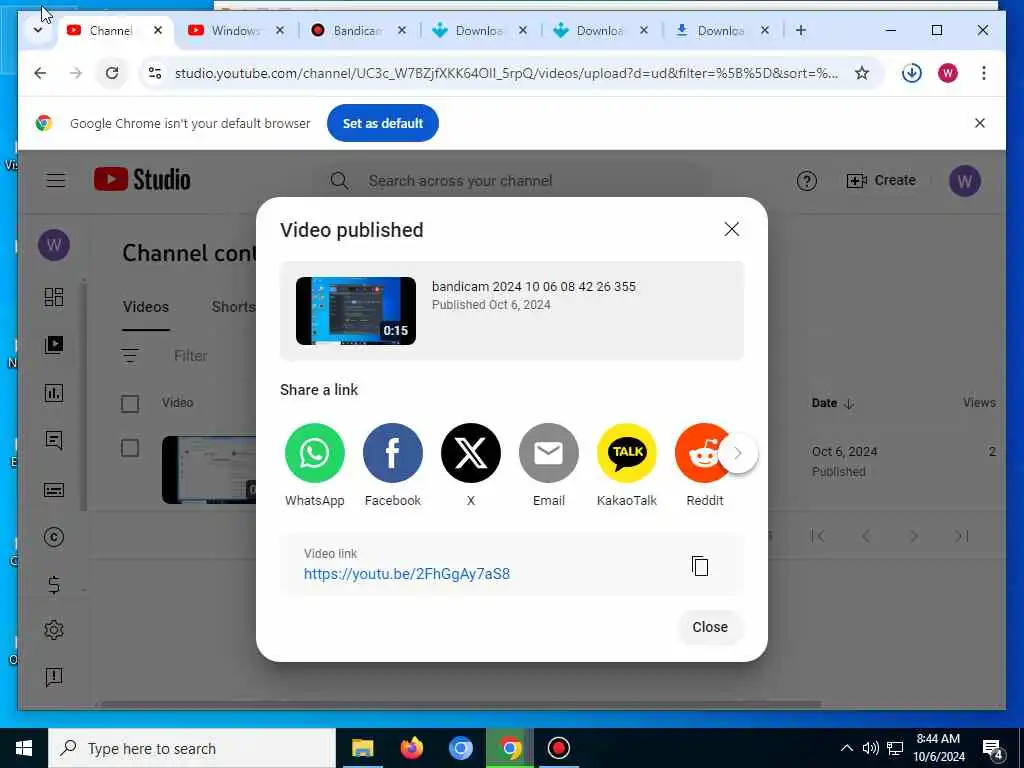The image size is (1024, 768).
Task: Switch to the Videos tab
Action: (x=146, y=307)
